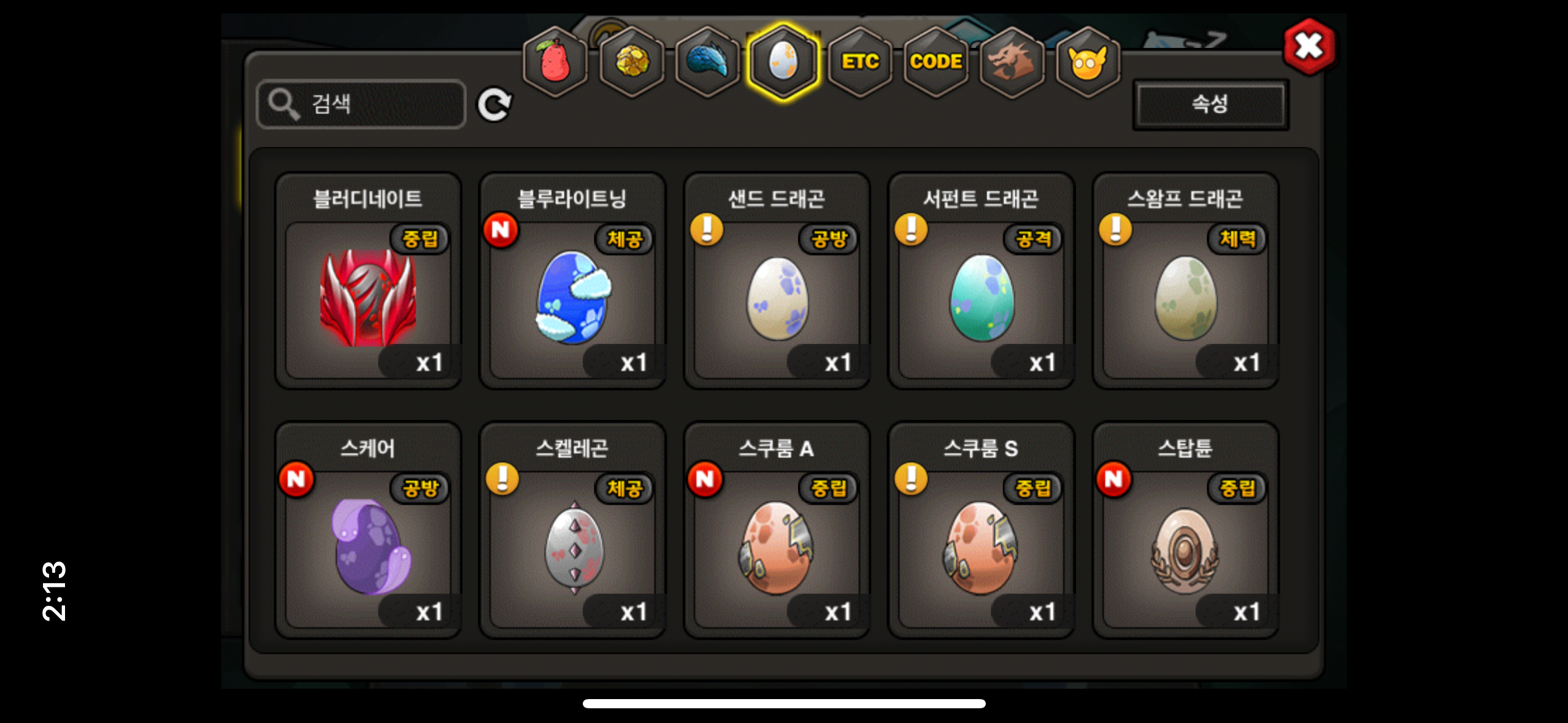The image size is (1568, 723).
Task: Choose the 블루라이트닝 blue egg
Action: pyautogui.click(x=572, y=281)
